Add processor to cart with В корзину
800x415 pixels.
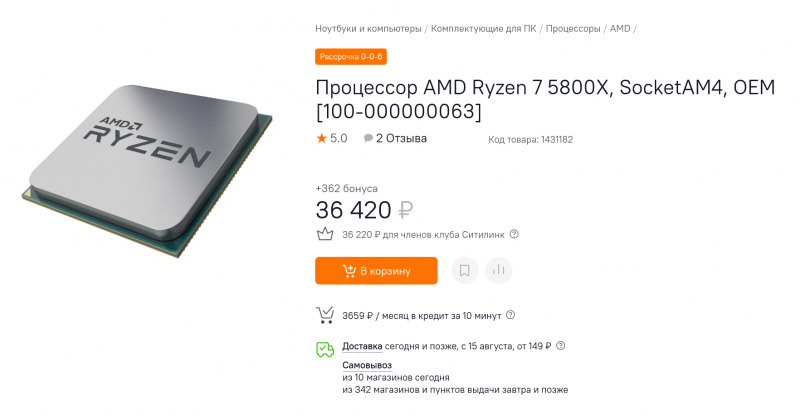click(x=376, y=271)
